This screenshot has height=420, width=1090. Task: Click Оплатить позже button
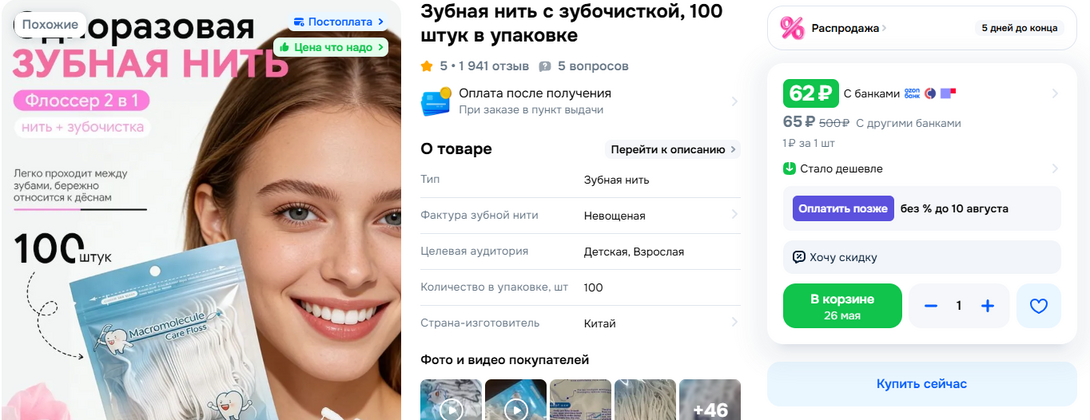[x=843, y=209]
